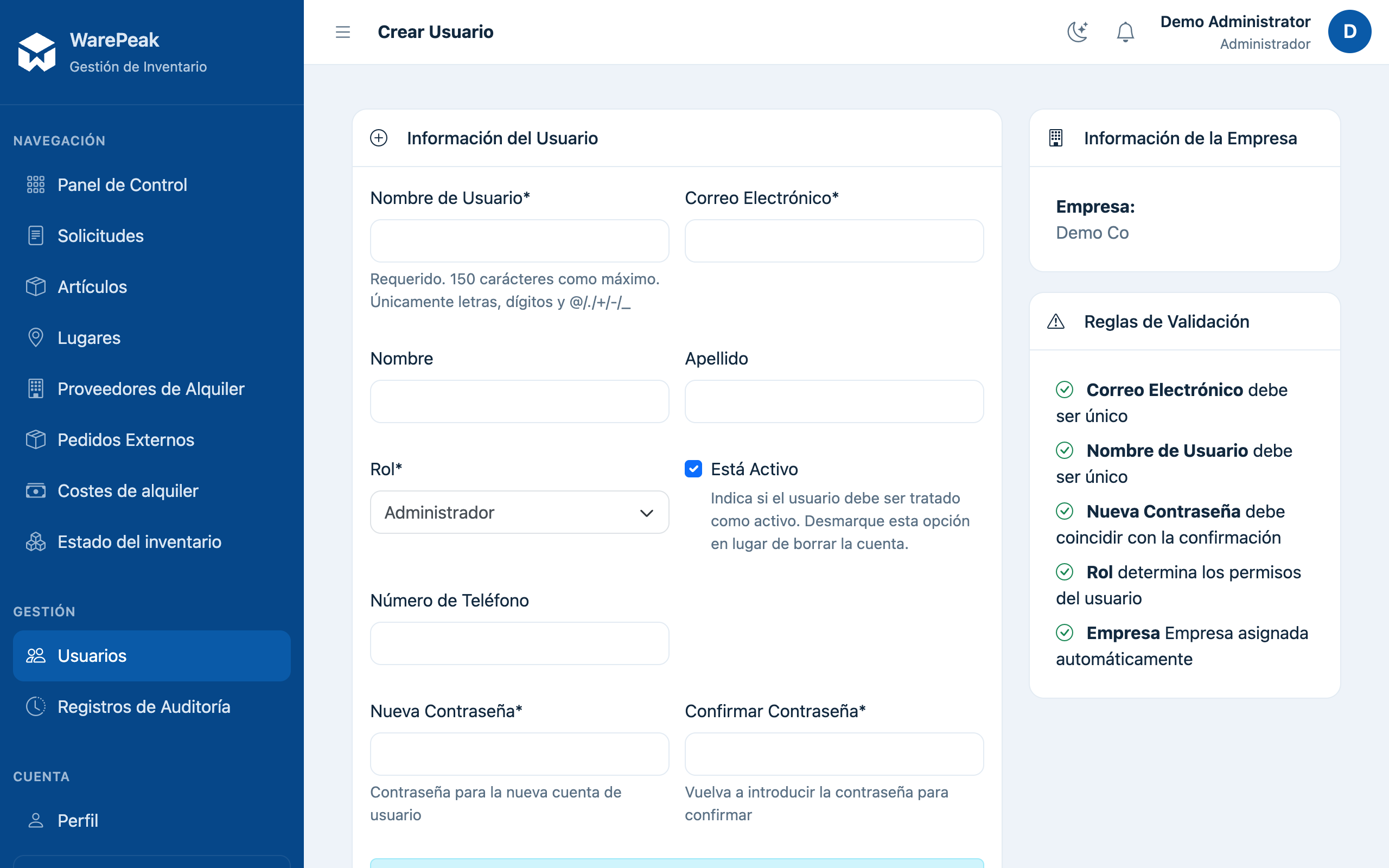Toggle the dark mode moon icon
Screen dimensions: 1389x868
click(x=1078, y=31)
